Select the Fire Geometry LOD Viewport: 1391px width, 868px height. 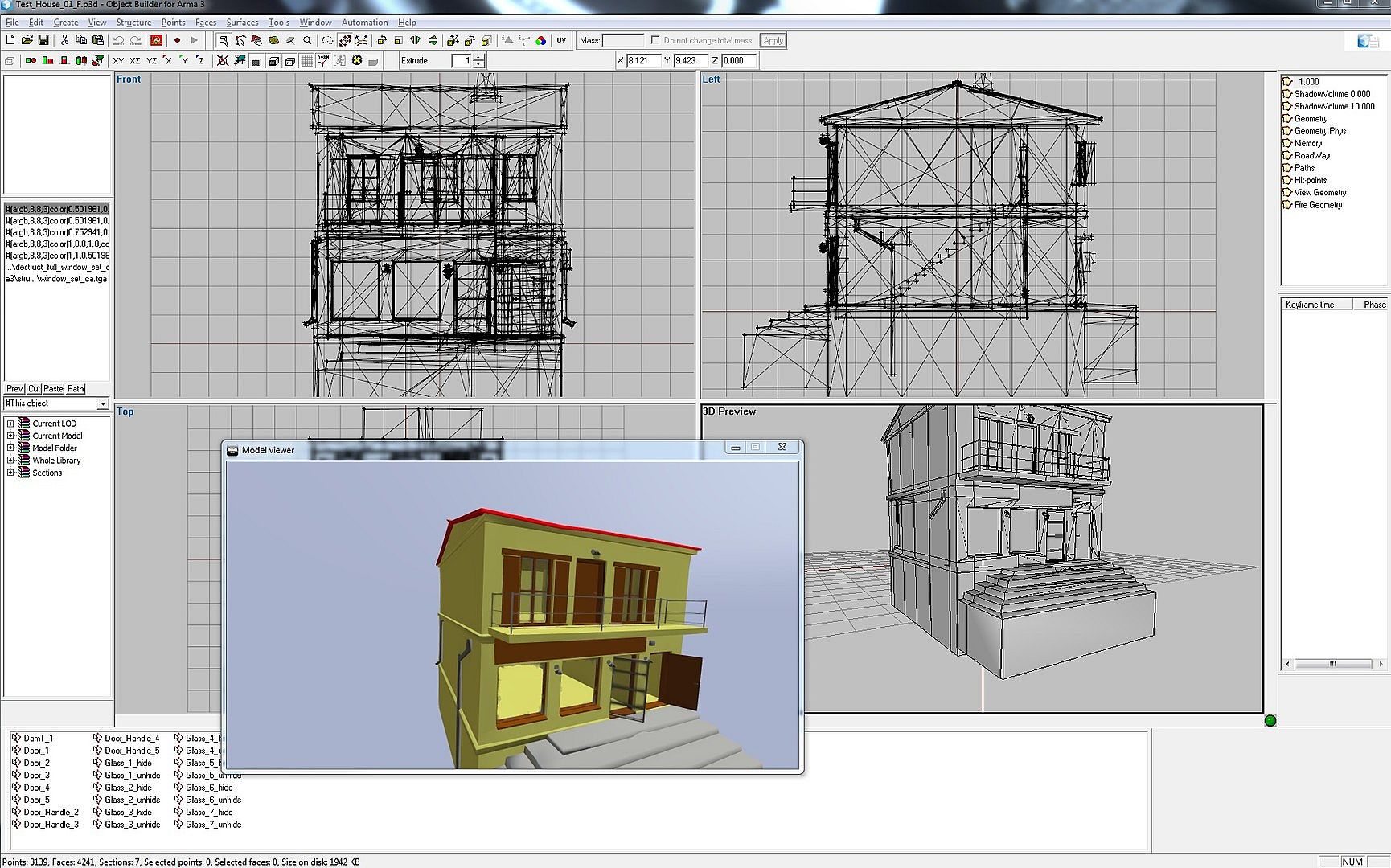click(x=1318, y=205)
